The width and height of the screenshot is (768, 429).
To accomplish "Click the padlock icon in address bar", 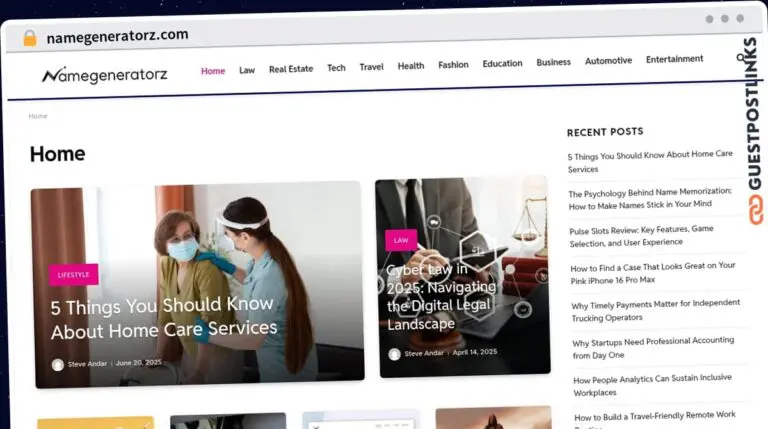I will (x=30, y=37).
